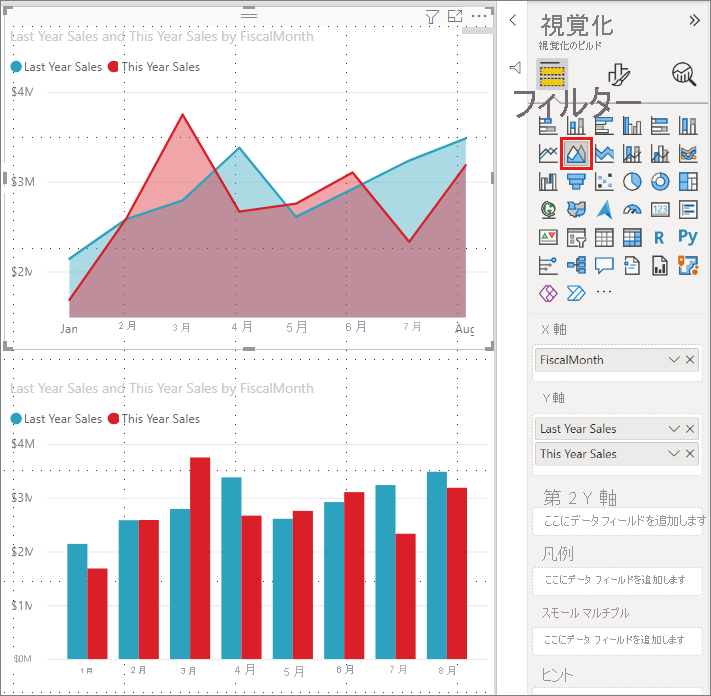The height and width of the screenshot is (696, 711).
Task: Open the Build visual fields tab
Action: pos(552,73)
